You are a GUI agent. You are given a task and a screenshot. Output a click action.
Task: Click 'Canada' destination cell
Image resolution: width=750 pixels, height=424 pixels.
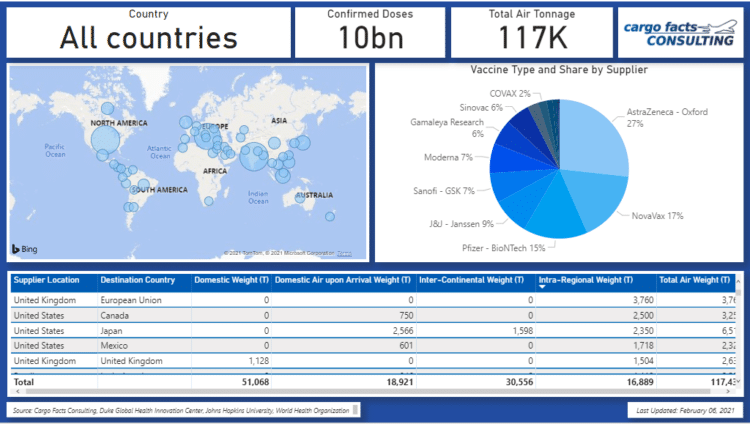click(114, 315)
